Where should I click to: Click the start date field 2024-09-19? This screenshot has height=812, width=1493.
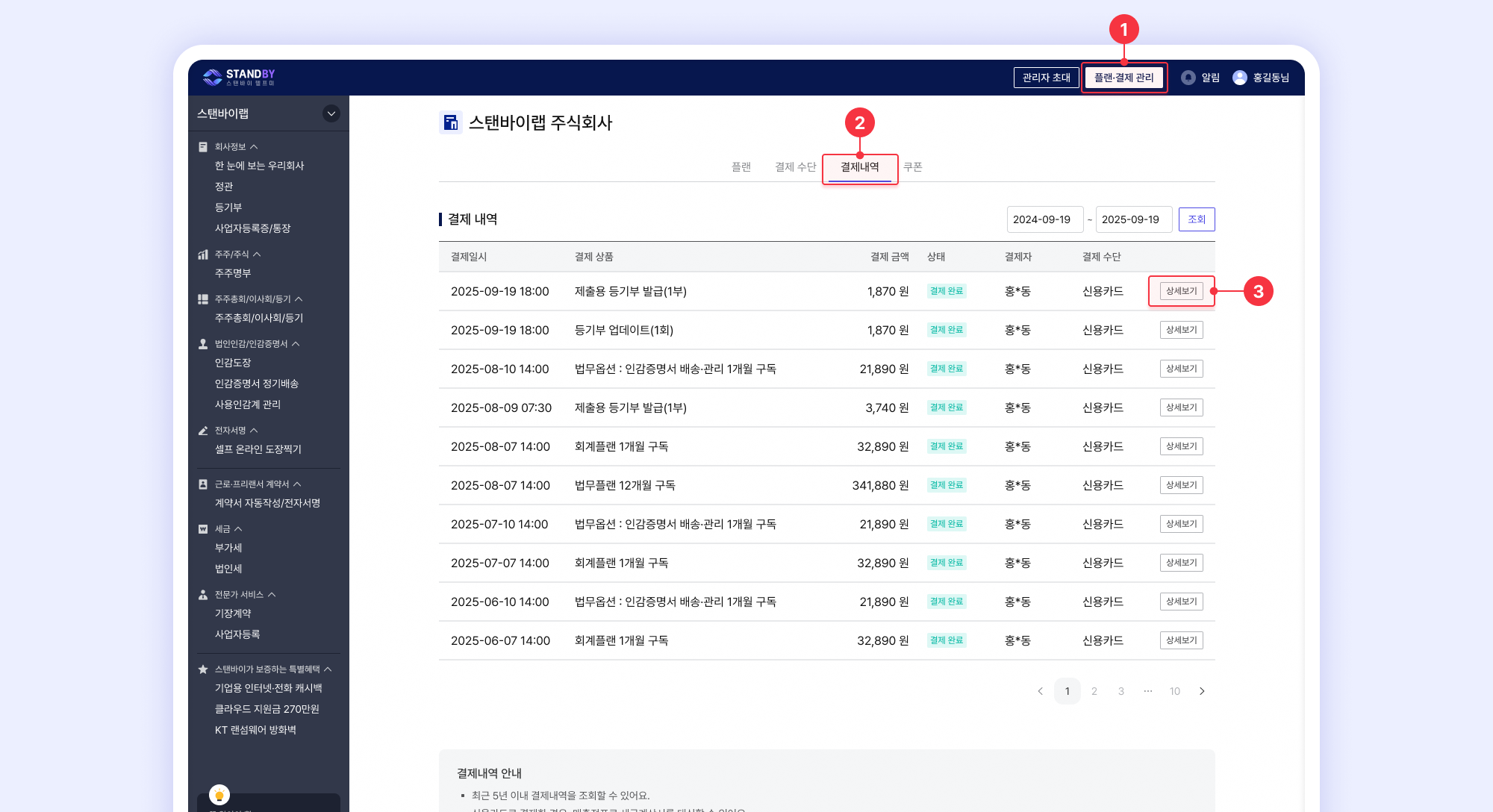[x=1044, y=219]
